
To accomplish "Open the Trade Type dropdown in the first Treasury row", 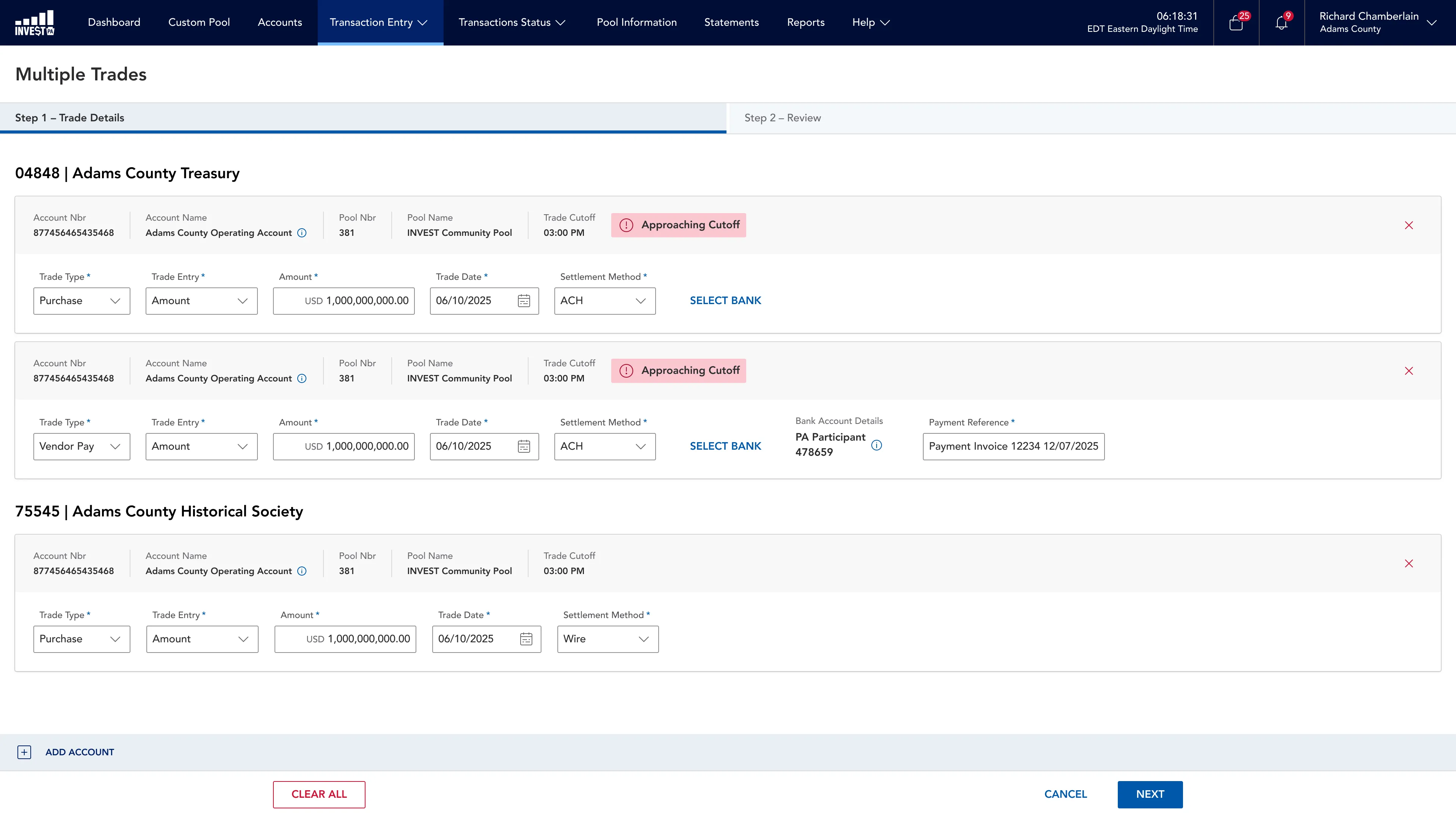I will [x=82, y=301].
